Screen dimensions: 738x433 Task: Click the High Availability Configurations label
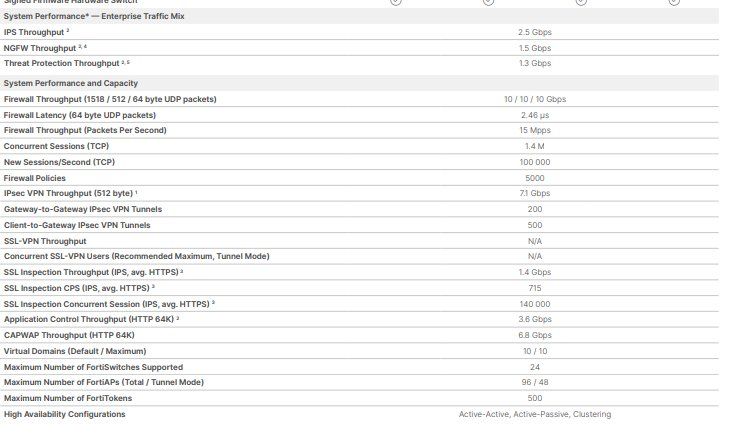point(64,414)
